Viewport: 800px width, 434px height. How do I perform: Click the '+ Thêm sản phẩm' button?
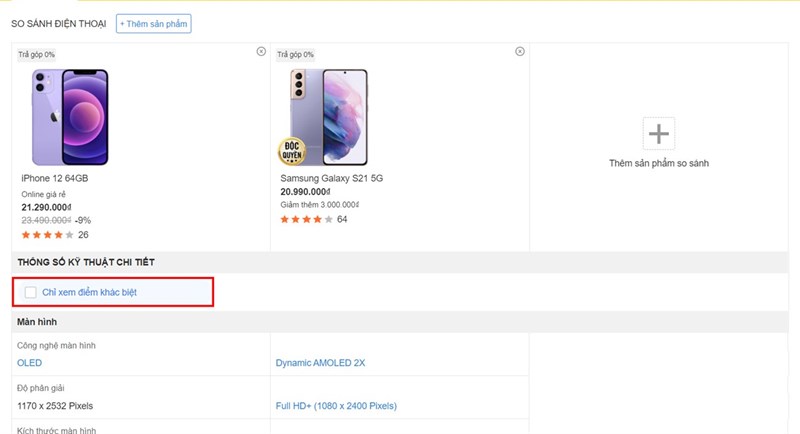pyautogui.click(x=153, y=23)
